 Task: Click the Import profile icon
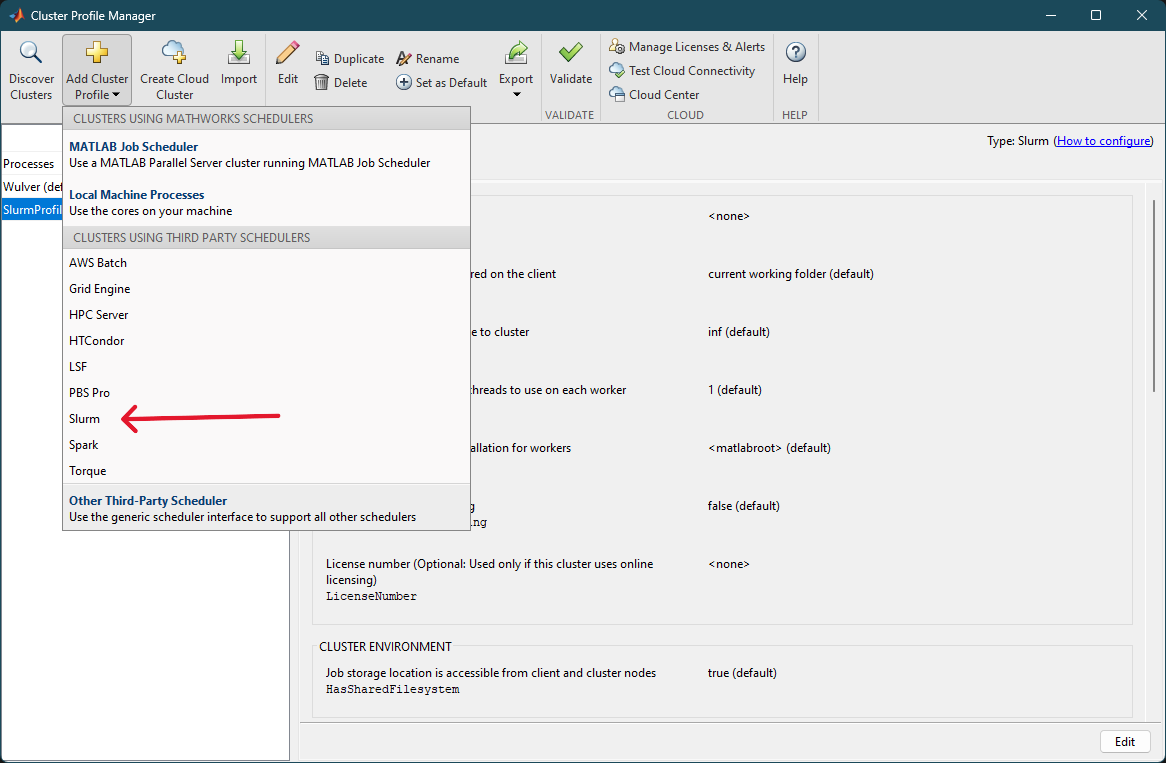tap(239, 53)
